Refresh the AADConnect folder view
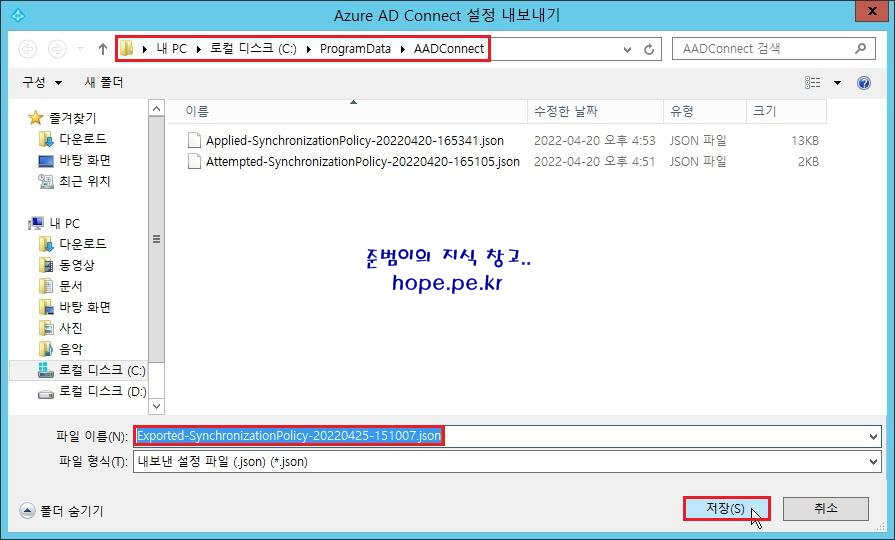This screenshot has width=895, height=540. pyautogui.click(x=649, y=50)
